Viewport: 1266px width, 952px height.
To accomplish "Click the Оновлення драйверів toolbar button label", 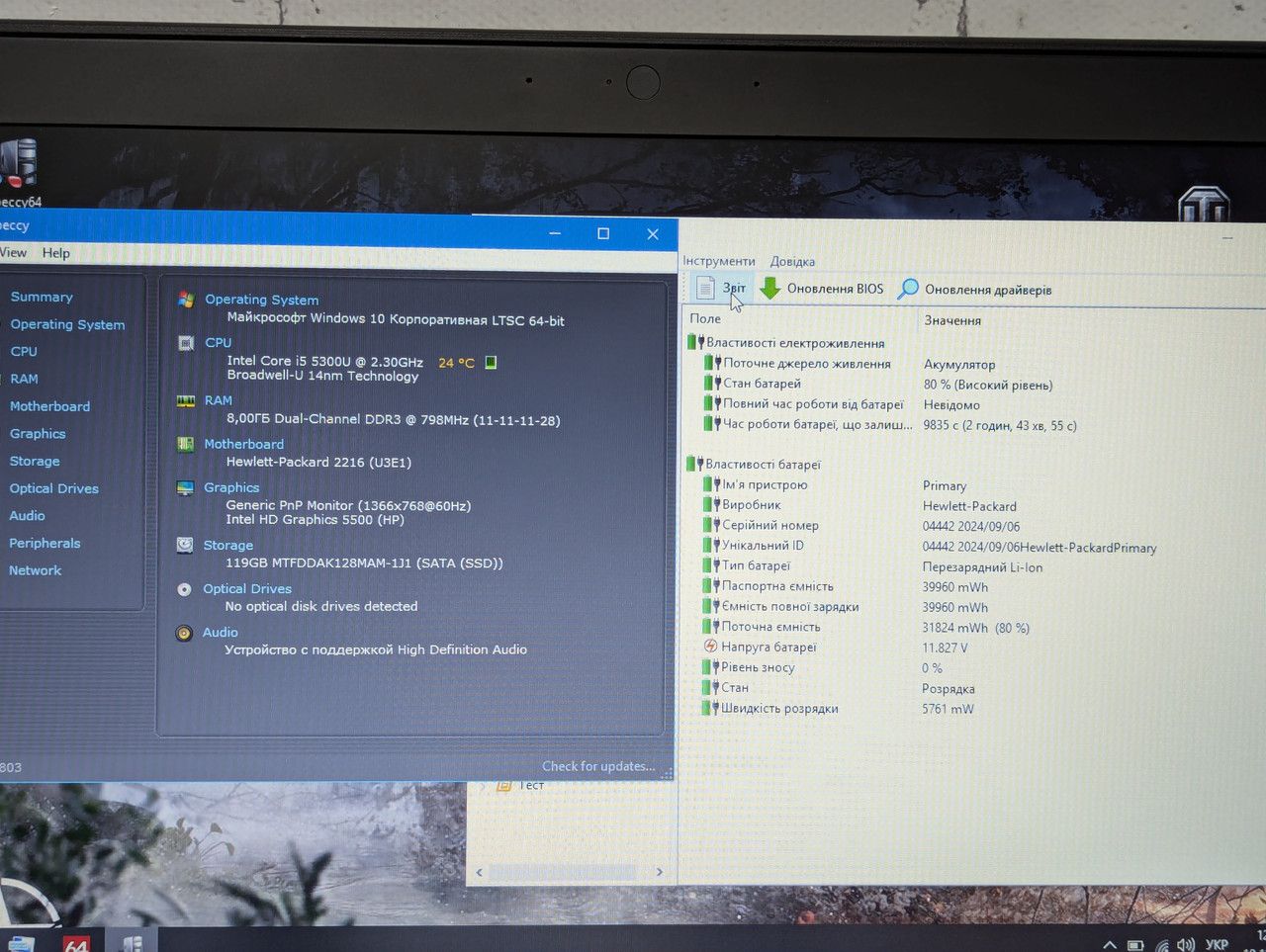I will pyautogui.click(x=988, y=290).
